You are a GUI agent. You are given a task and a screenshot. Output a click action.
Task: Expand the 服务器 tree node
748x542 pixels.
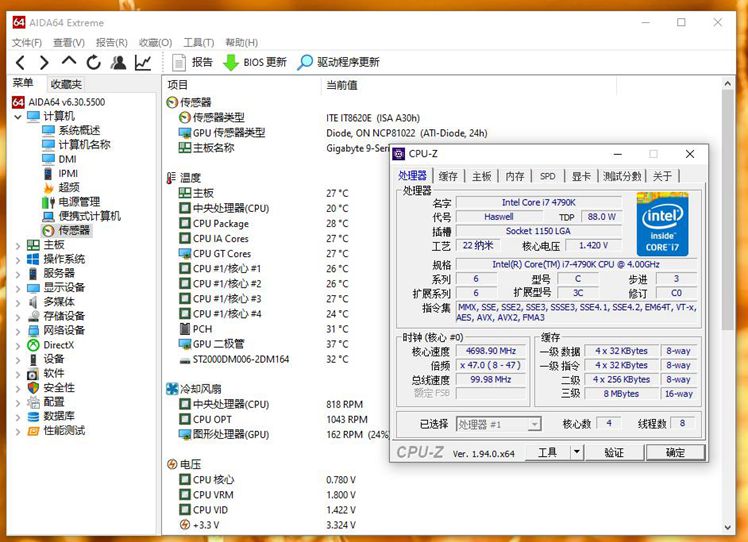pos(18,274)
